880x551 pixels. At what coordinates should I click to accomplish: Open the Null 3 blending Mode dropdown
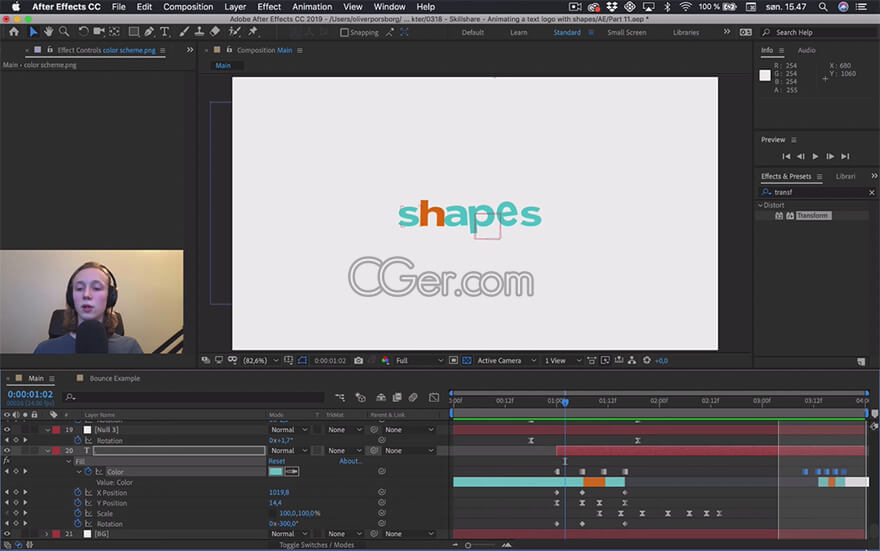pyautogui.click(x=289, y=430)
